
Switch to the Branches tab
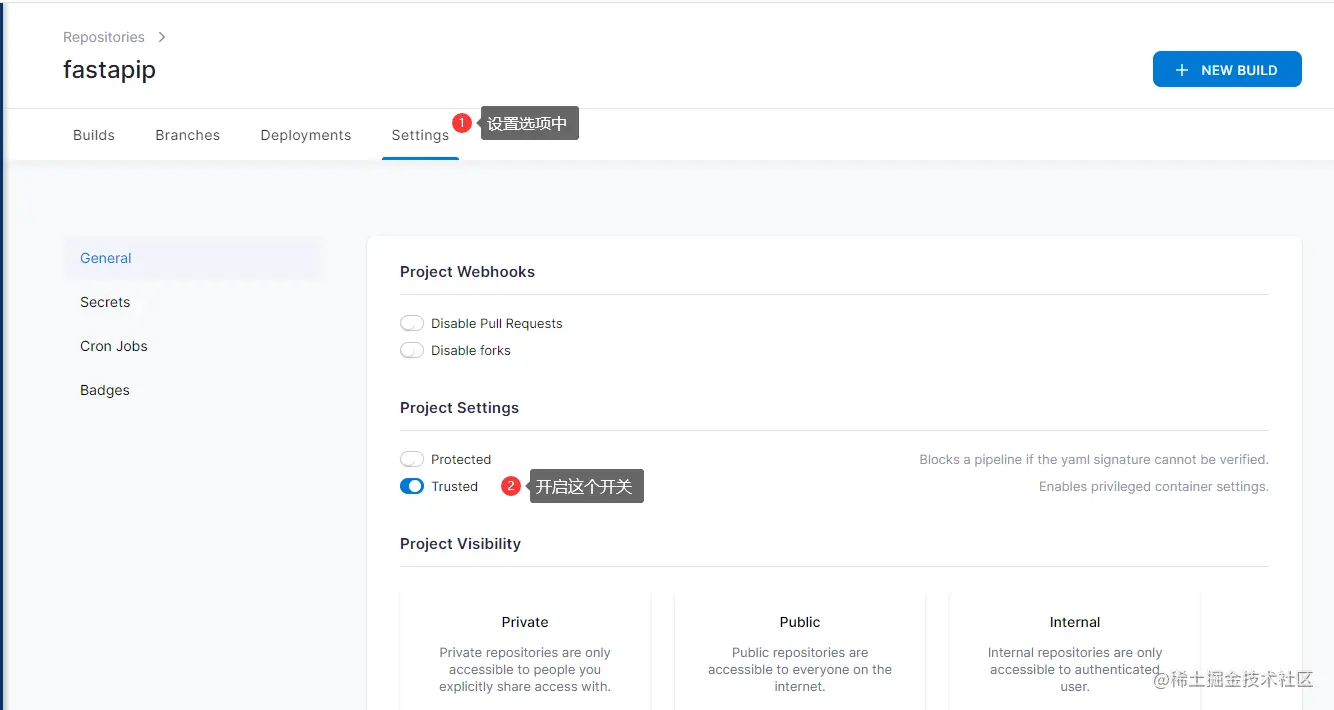187,135
